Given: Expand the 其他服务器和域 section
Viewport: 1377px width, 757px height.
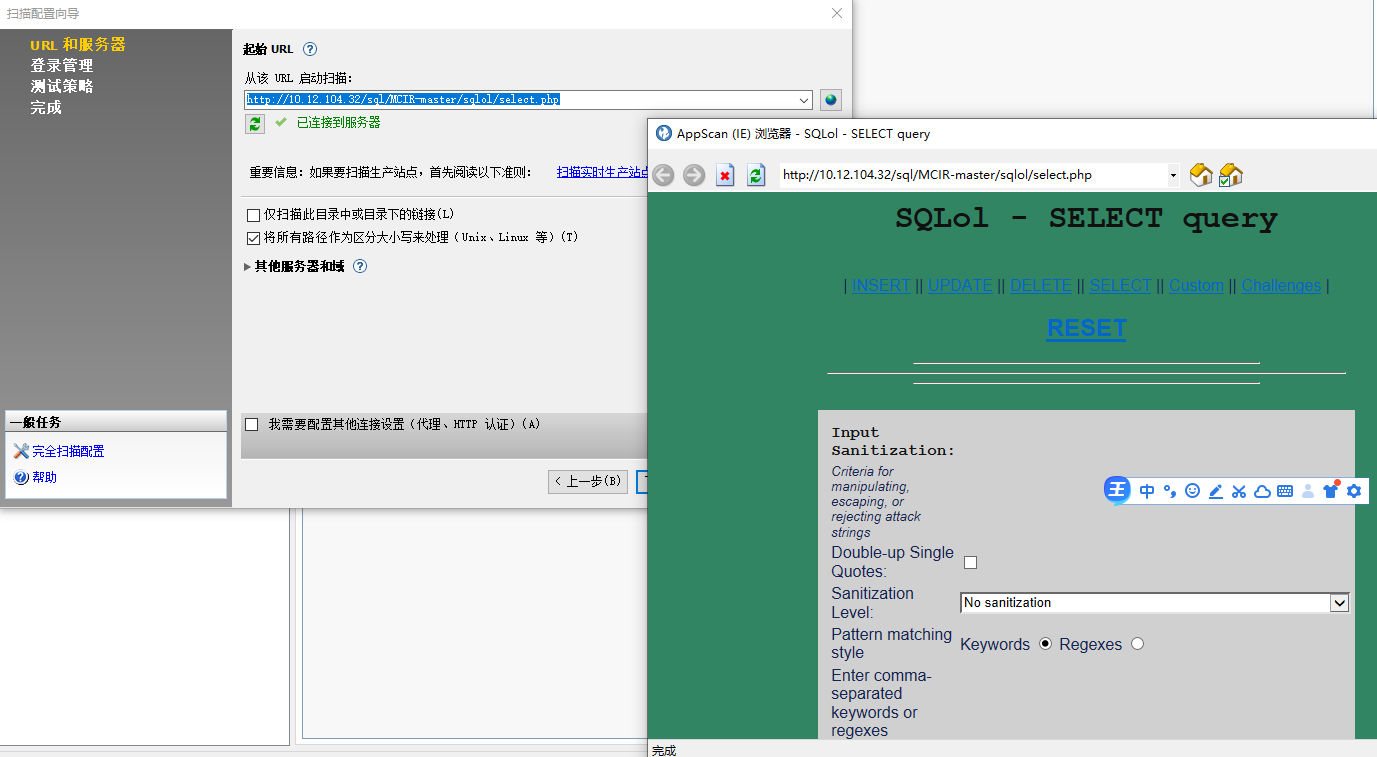Looking at the screenshot, I should click(246, 265).
